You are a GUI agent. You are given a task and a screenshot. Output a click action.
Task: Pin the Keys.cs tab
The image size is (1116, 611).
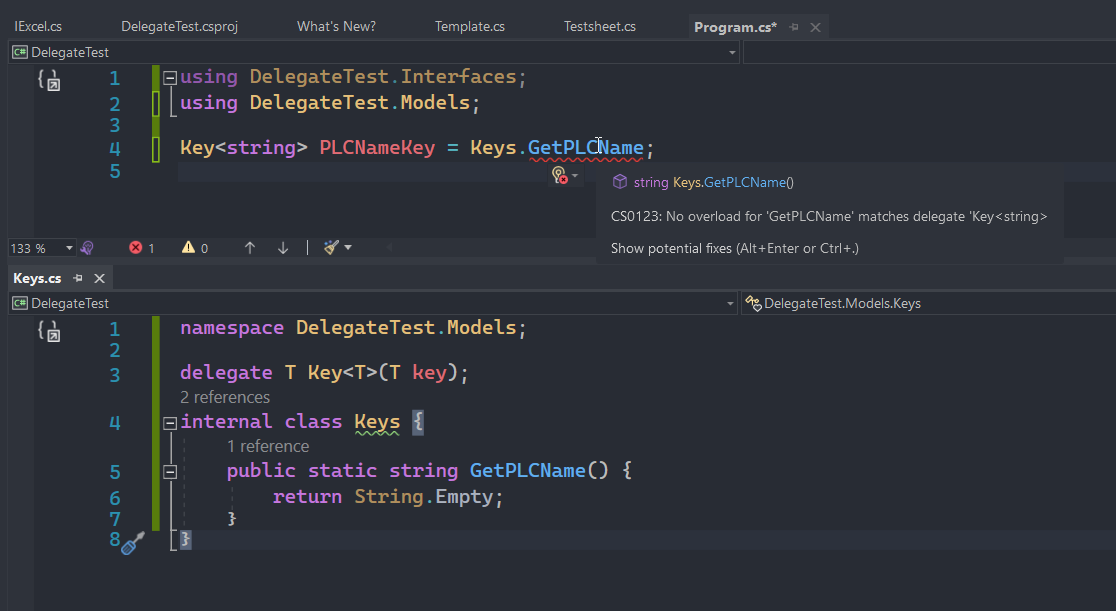point(78,279)
